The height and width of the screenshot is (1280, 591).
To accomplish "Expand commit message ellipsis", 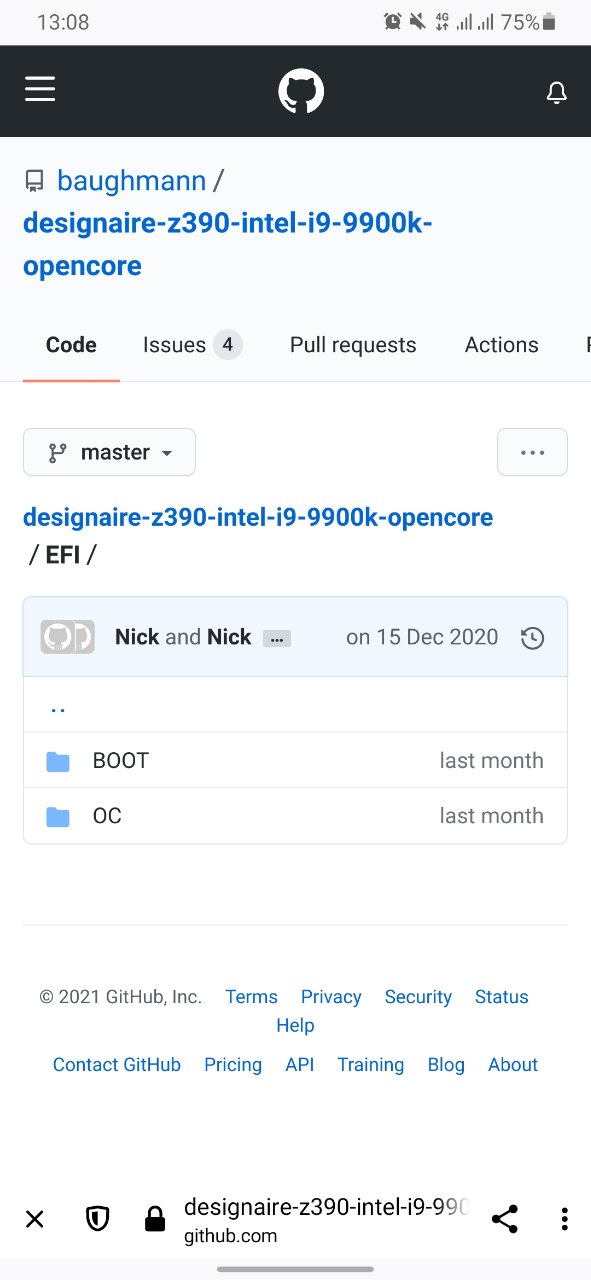I will pos(277,639).
